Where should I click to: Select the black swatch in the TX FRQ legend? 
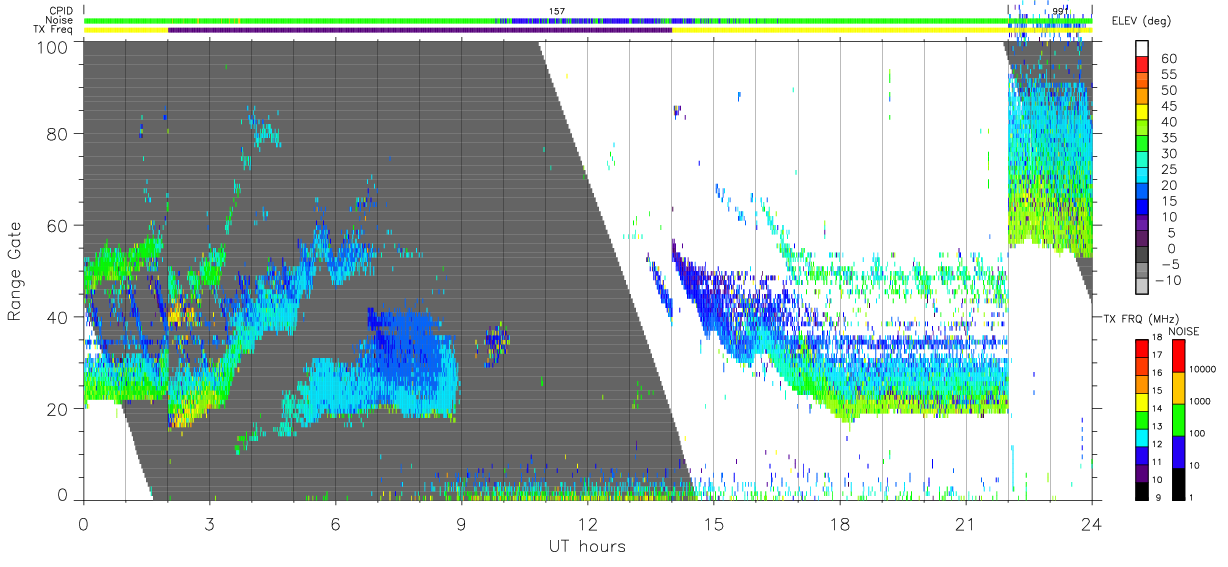[1144, 490]
